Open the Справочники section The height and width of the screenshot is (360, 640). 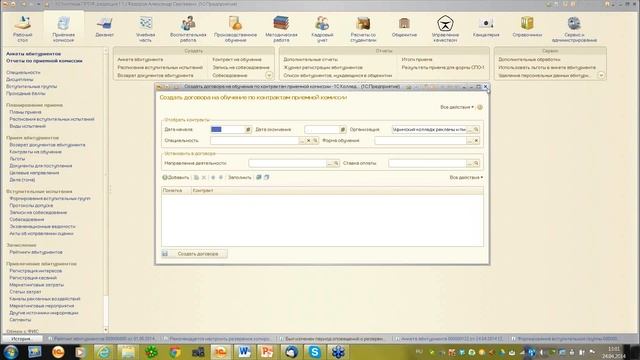[x=527, y=27]
